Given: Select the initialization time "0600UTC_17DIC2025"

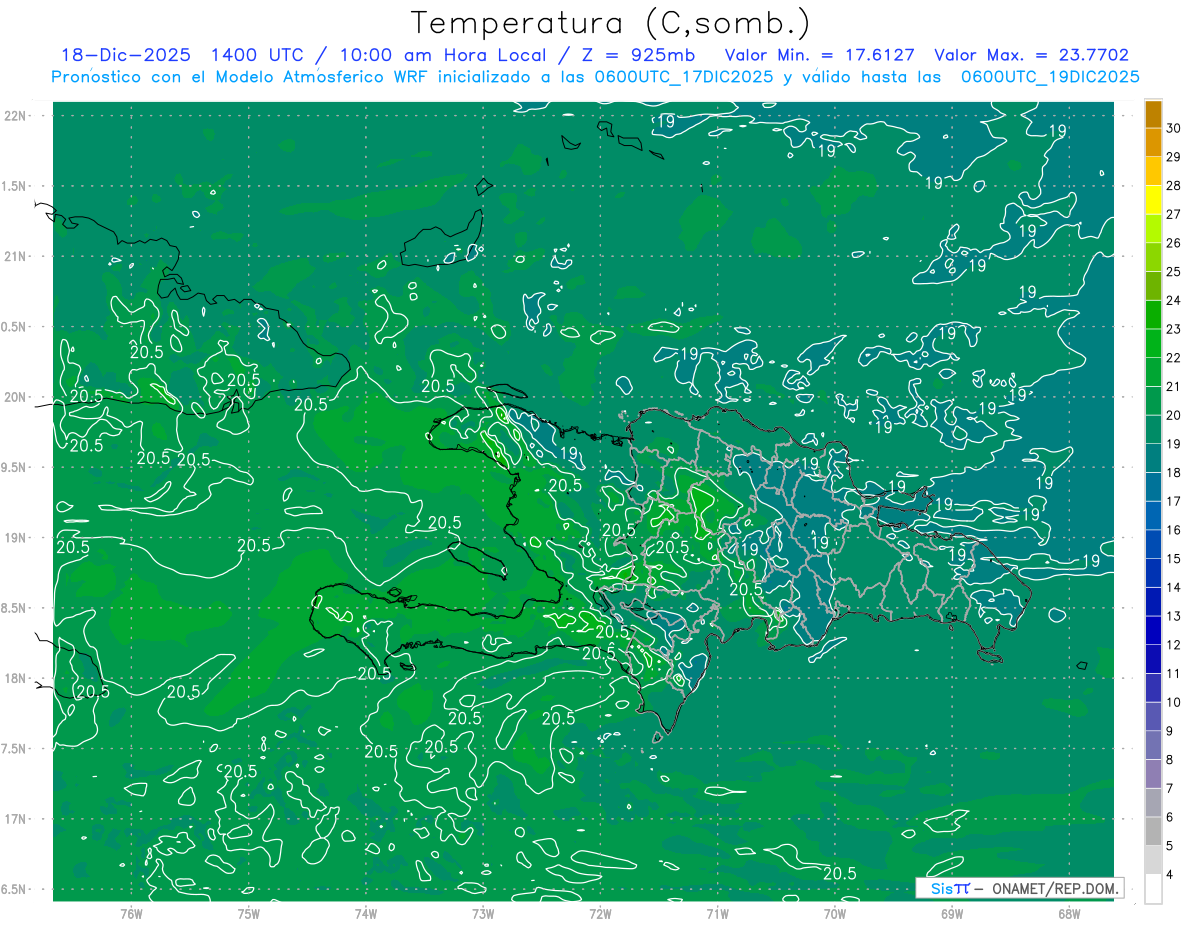Looking at the screenshot, I should click(x=683, y=77).
